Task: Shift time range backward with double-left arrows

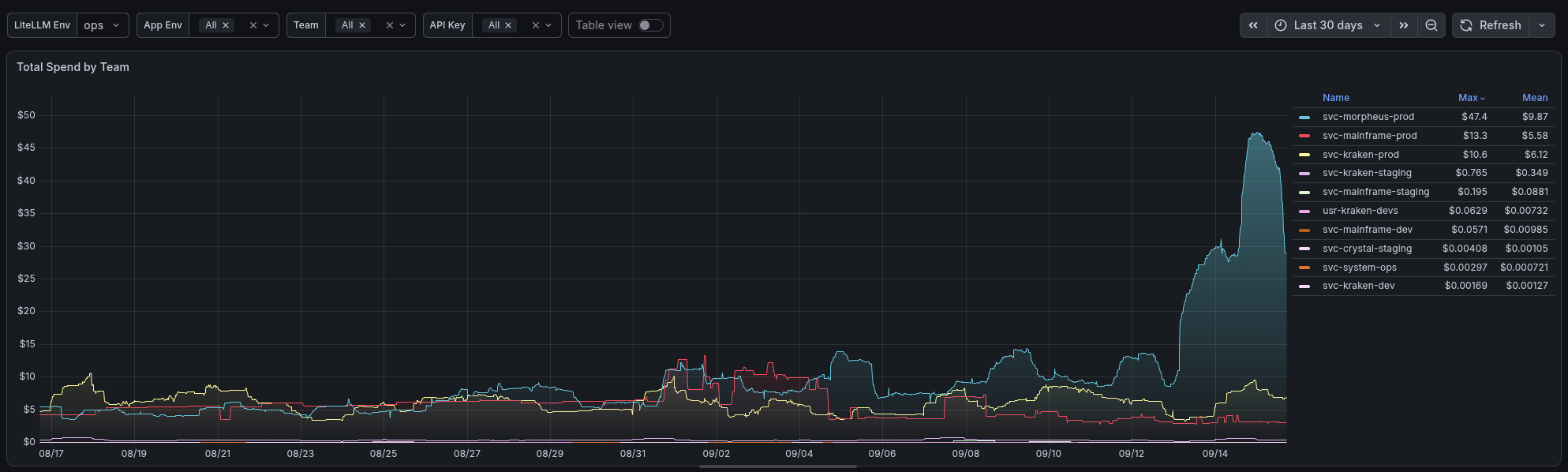Action: 1253,25
